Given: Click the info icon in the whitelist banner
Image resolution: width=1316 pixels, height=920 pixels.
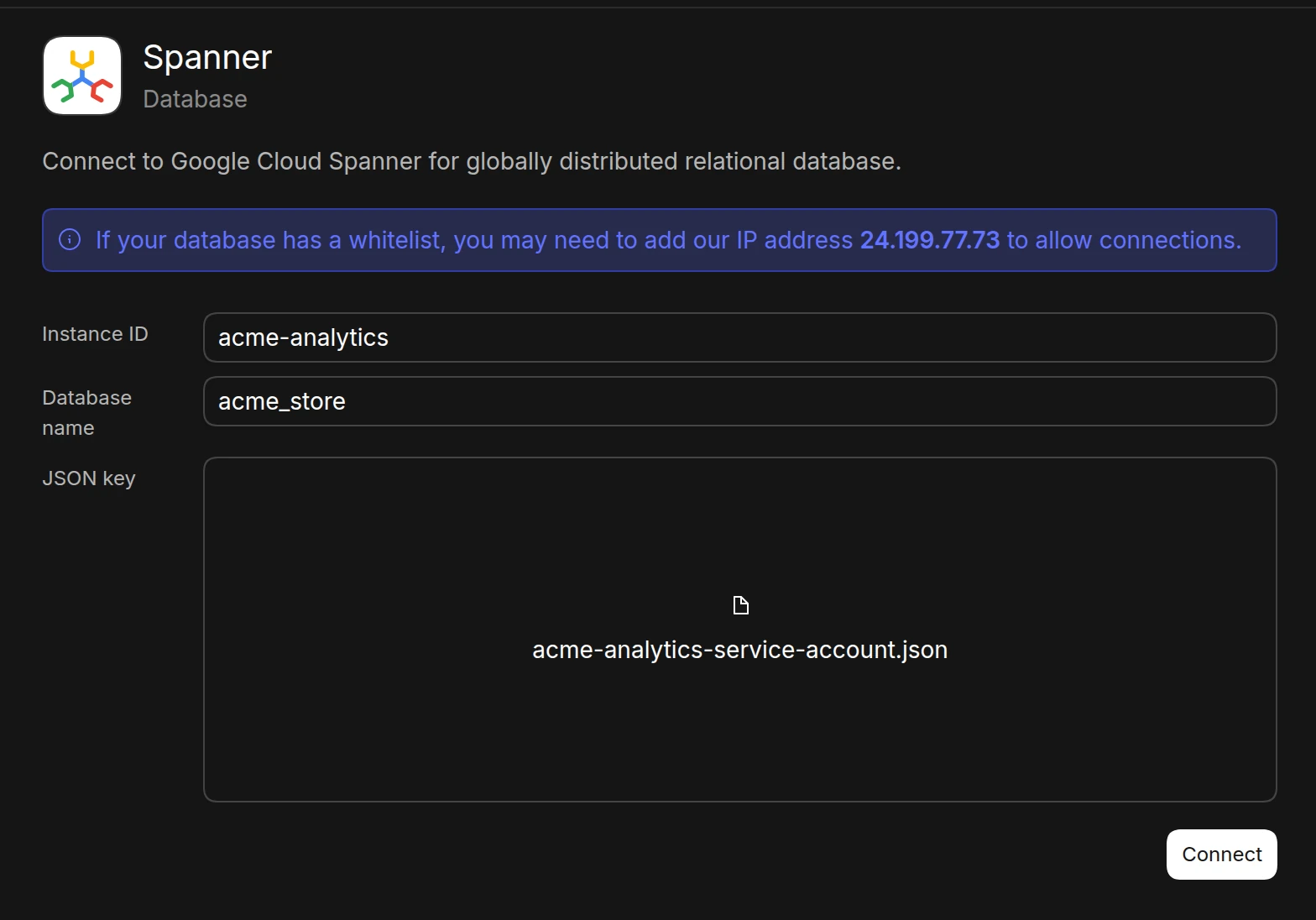Looking at the screenshot, I should (x=70, y=240).
